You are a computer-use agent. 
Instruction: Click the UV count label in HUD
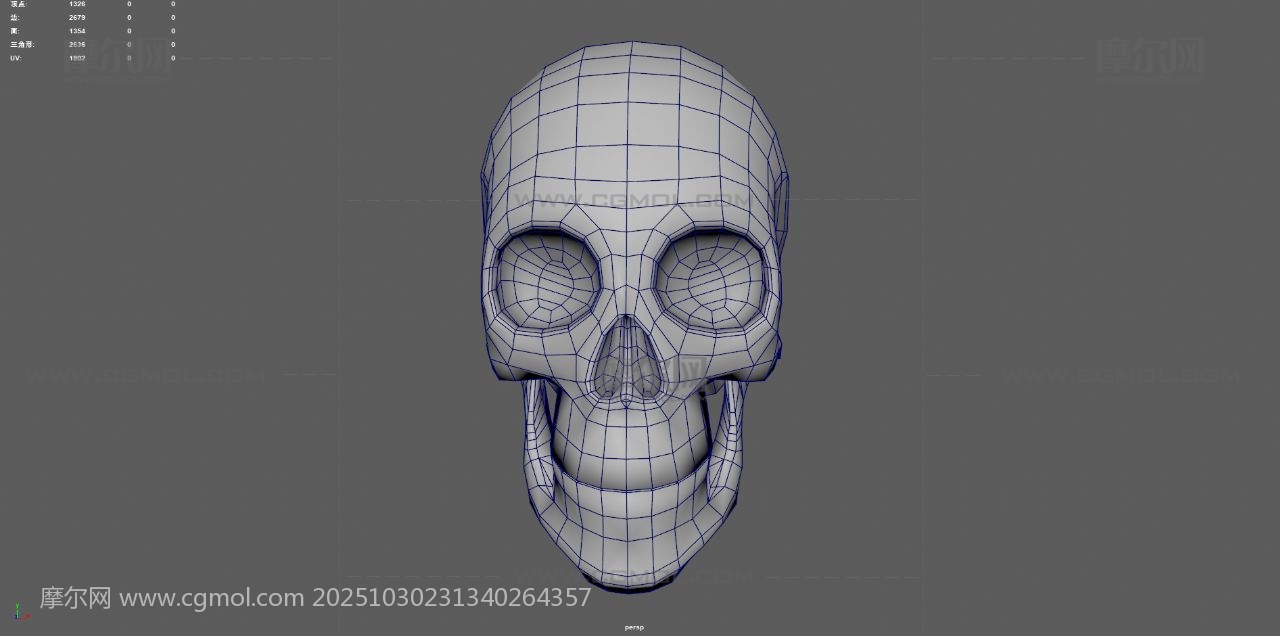point(15,58)
